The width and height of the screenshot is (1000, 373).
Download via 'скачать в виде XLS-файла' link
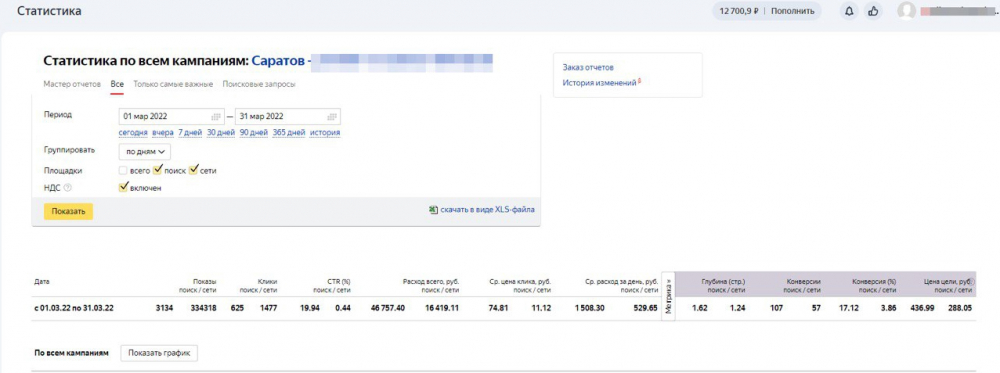coord(488,209)
